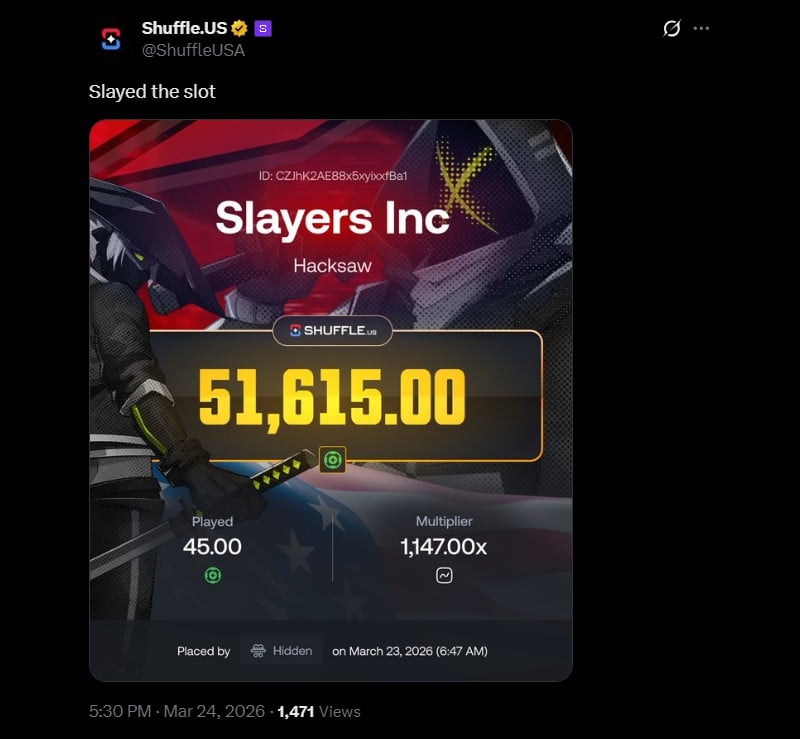This screenshot has height=739, width=800.
Task: Click the 51,615.00 win amount
Action: pos(332,397)
